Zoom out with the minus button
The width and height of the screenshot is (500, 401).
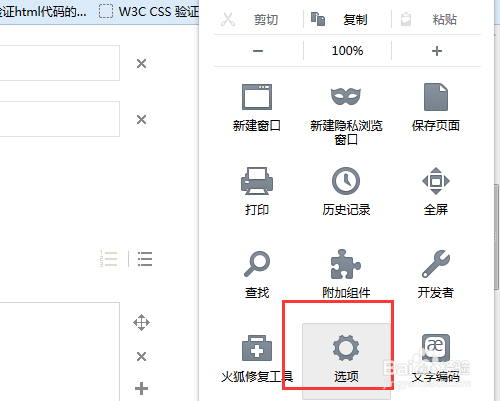tap(258, 51)
